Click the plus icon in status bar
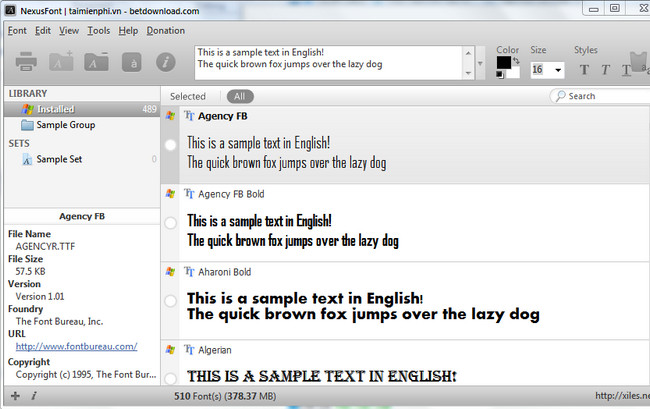The width and height of the screenshot is (650, 409). tap(15, 396)
